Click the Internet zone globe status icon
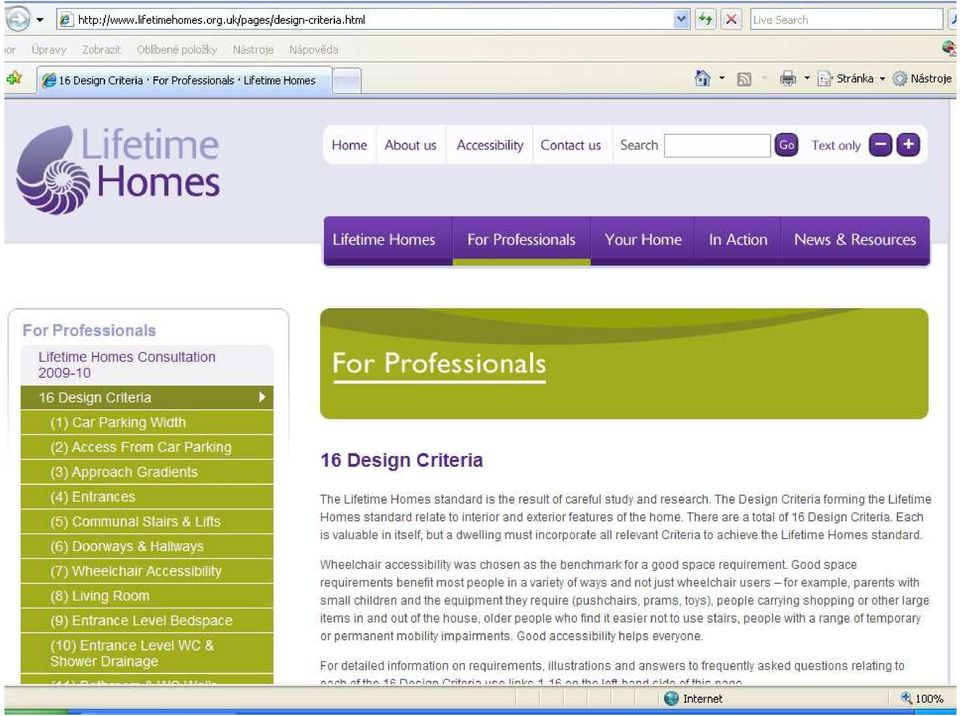This screenshot has height=716, width=960. 672,699
